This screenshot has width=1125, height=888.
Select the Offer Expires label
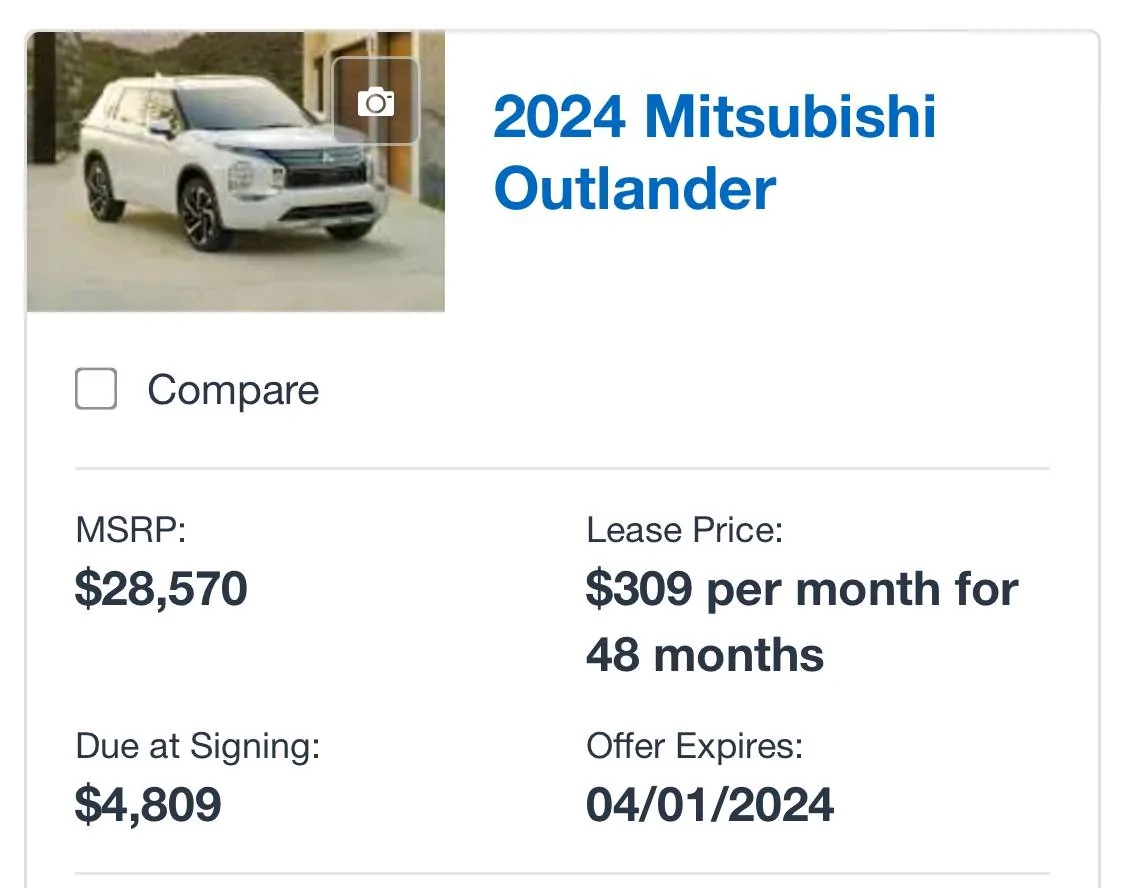click(x=695, y=746)
